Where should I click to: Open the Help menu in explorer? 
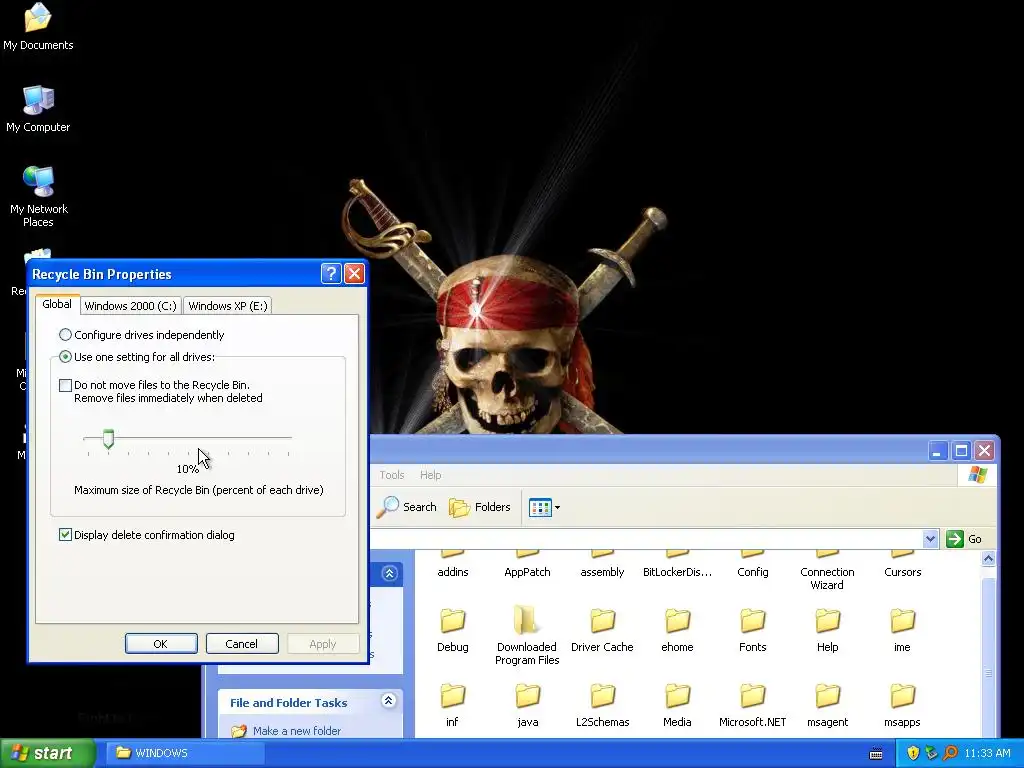(430, 475)
